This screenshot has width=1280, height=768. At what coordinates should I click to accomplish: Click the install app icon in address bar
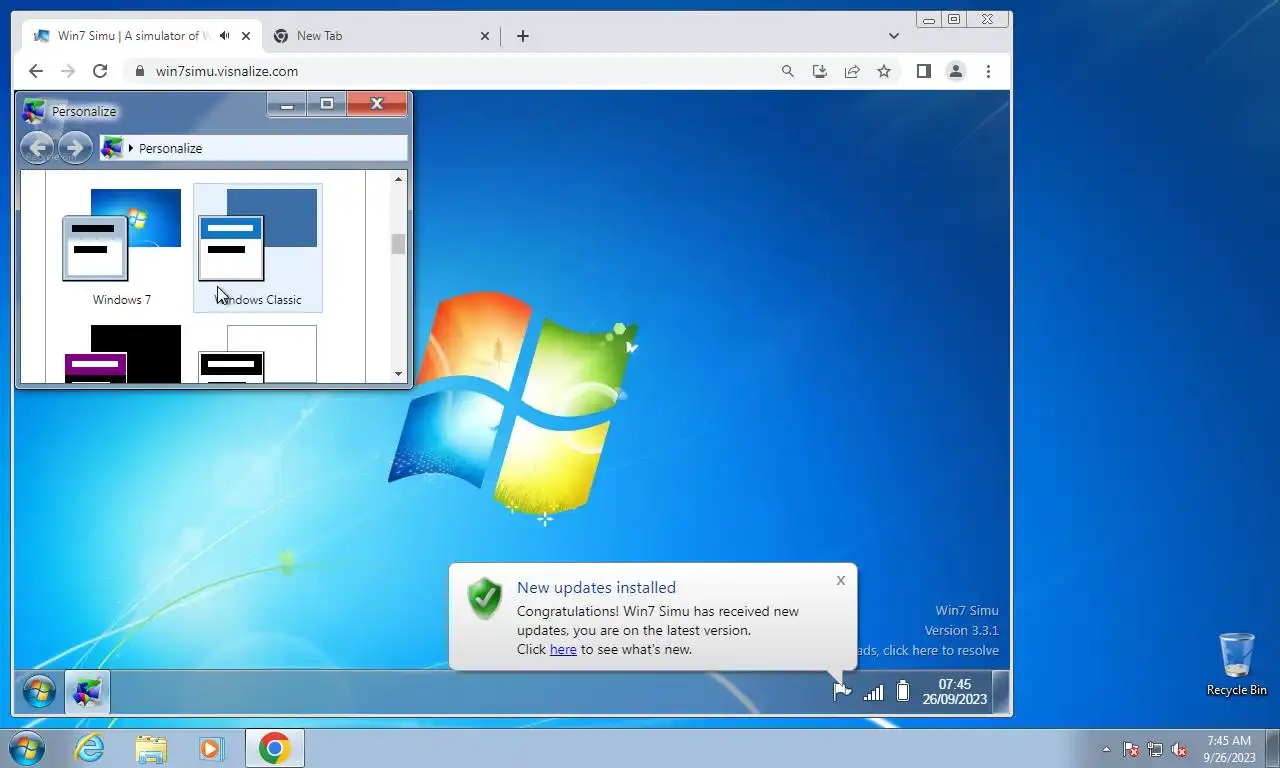[x=820, y=71]
